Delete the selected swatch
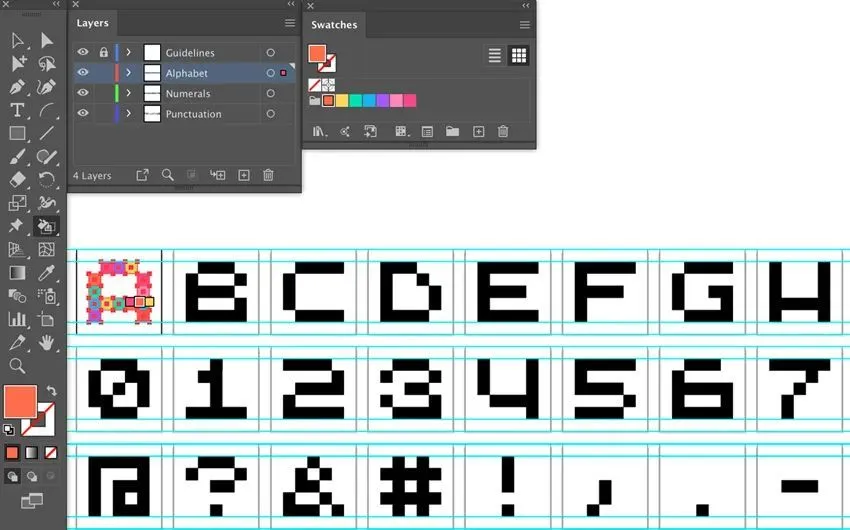This screenshot has height=530, width=850. [503, 131]
